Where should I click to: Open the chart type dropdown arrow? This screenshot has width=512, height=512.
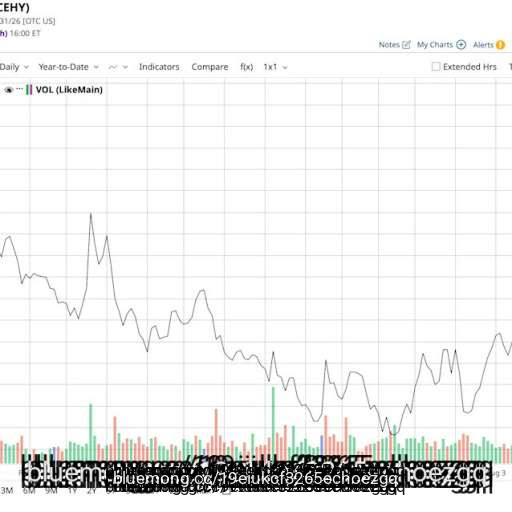point(125,67)
